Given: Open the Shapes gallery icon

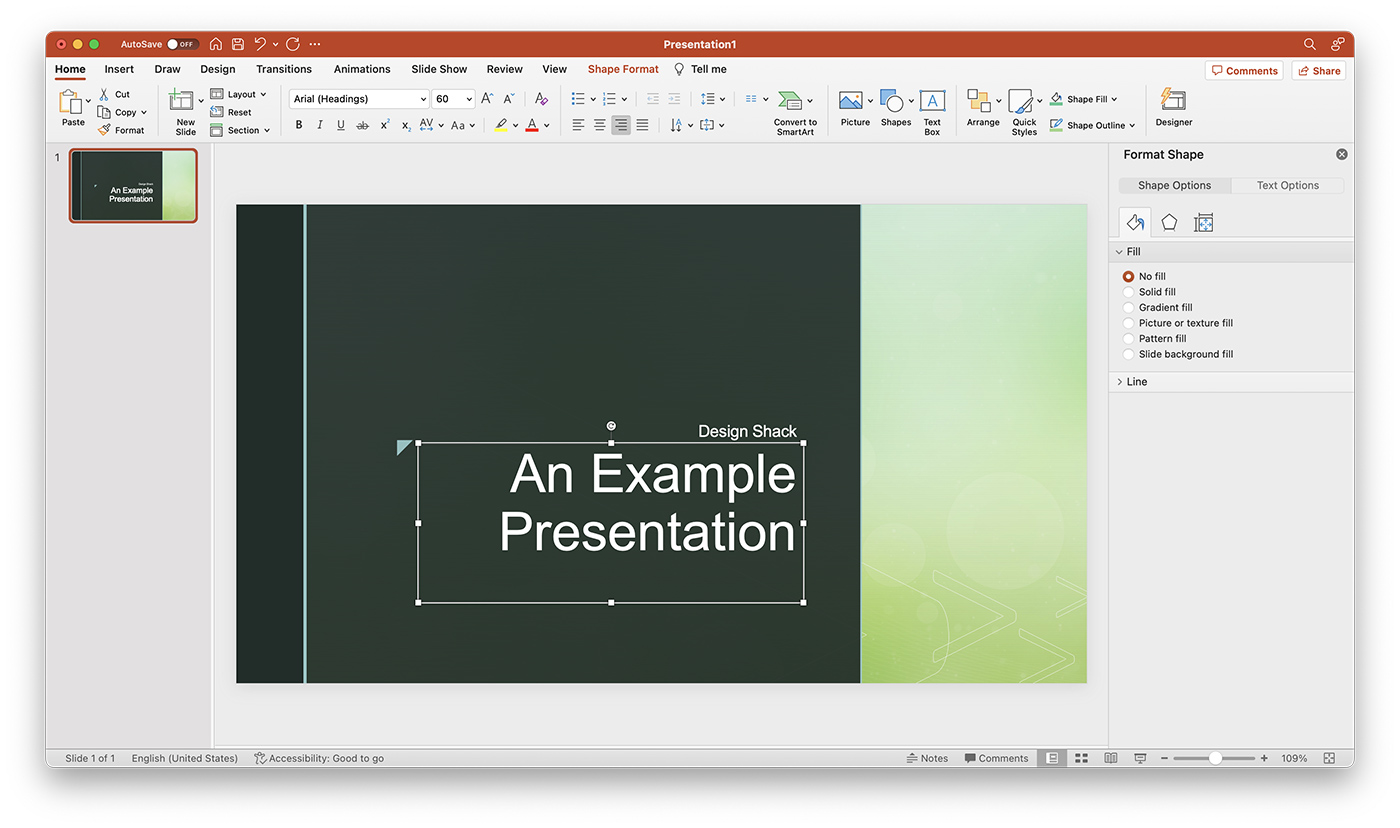Looking at the screenshot, I should [x=891, y=101].
